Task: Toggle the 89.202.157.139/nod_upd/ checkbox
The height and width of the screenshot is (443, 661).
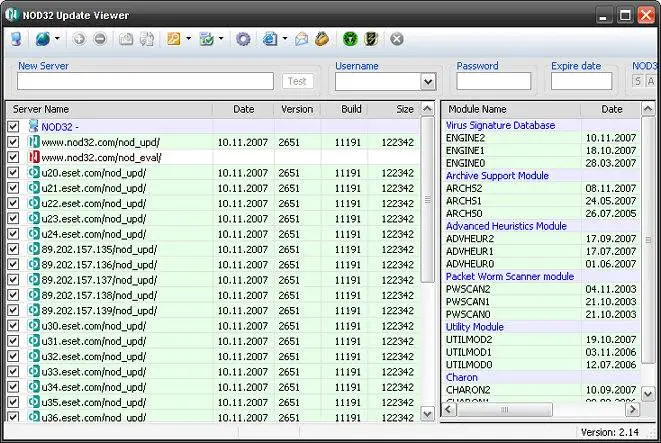Action: click(x=13, y=310)
